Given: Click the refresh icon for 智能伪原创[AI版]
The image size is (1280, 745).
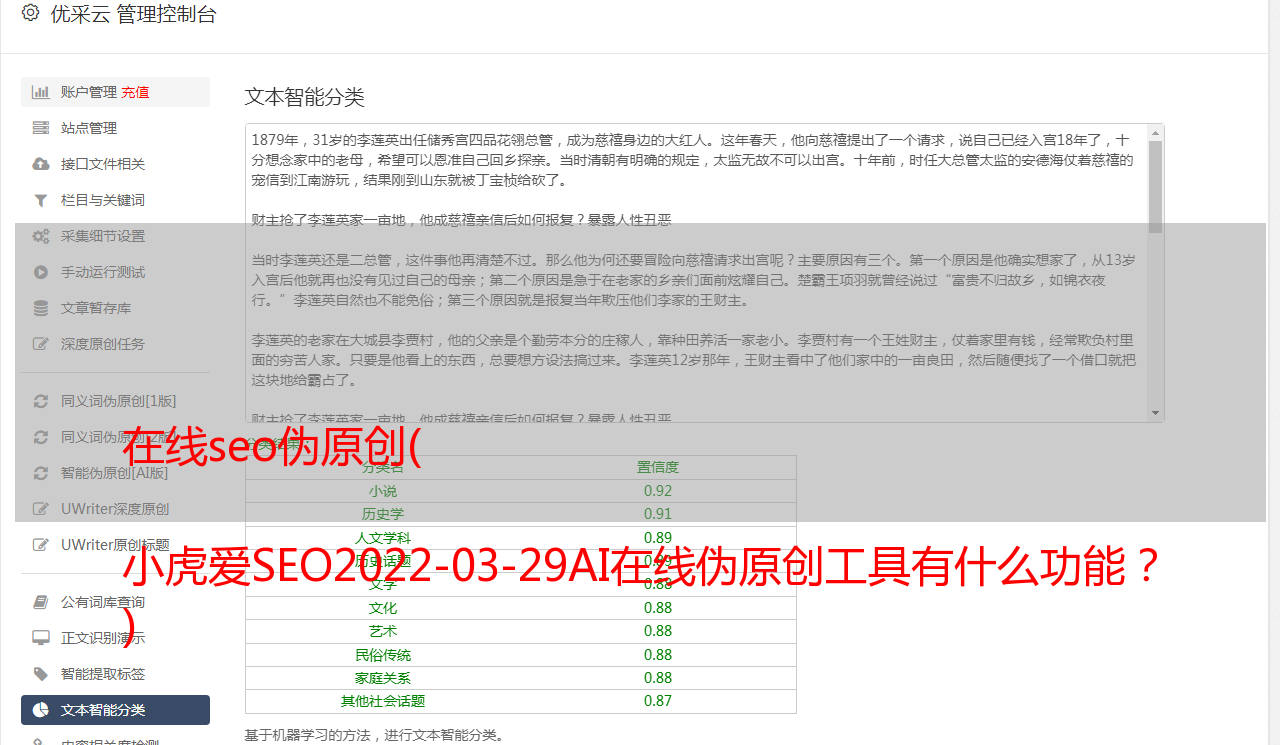Looking at the screenshot, I should (x=41, y=473).
